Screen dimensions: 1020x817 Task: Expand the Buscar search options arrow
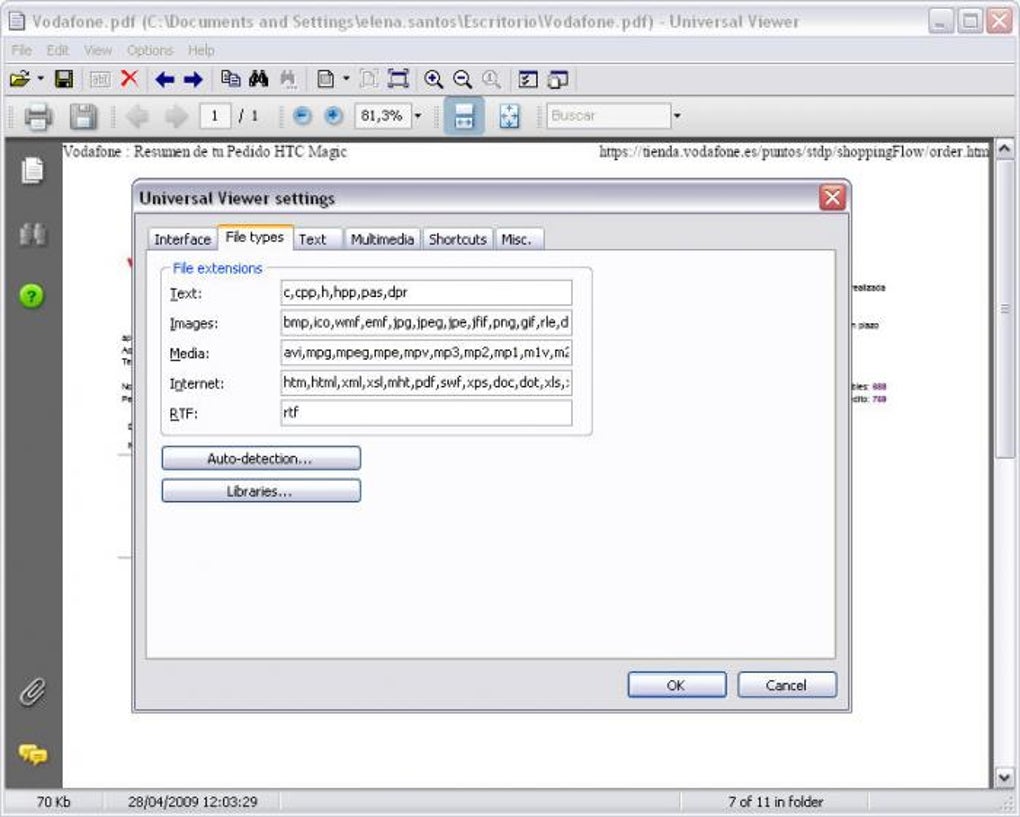677,116
